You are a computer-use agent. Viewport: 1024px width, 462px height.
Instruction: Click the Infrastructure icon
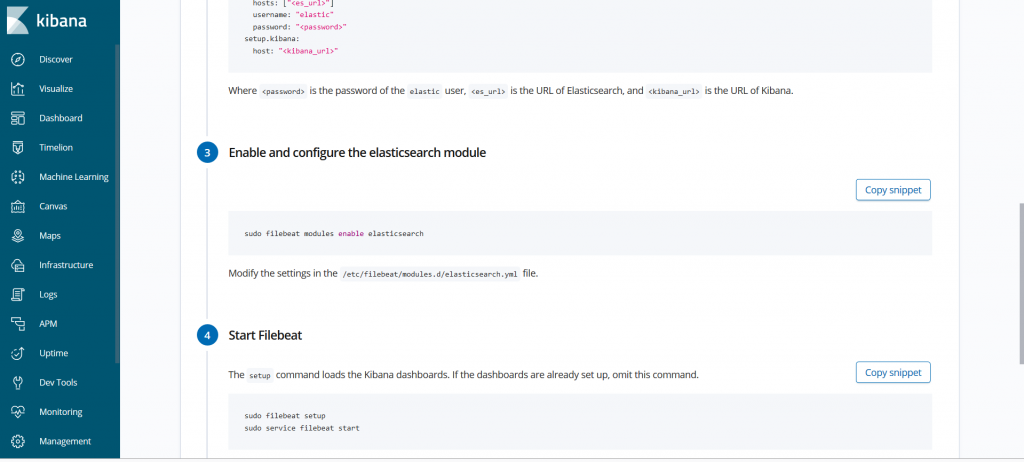click(18, 265)
